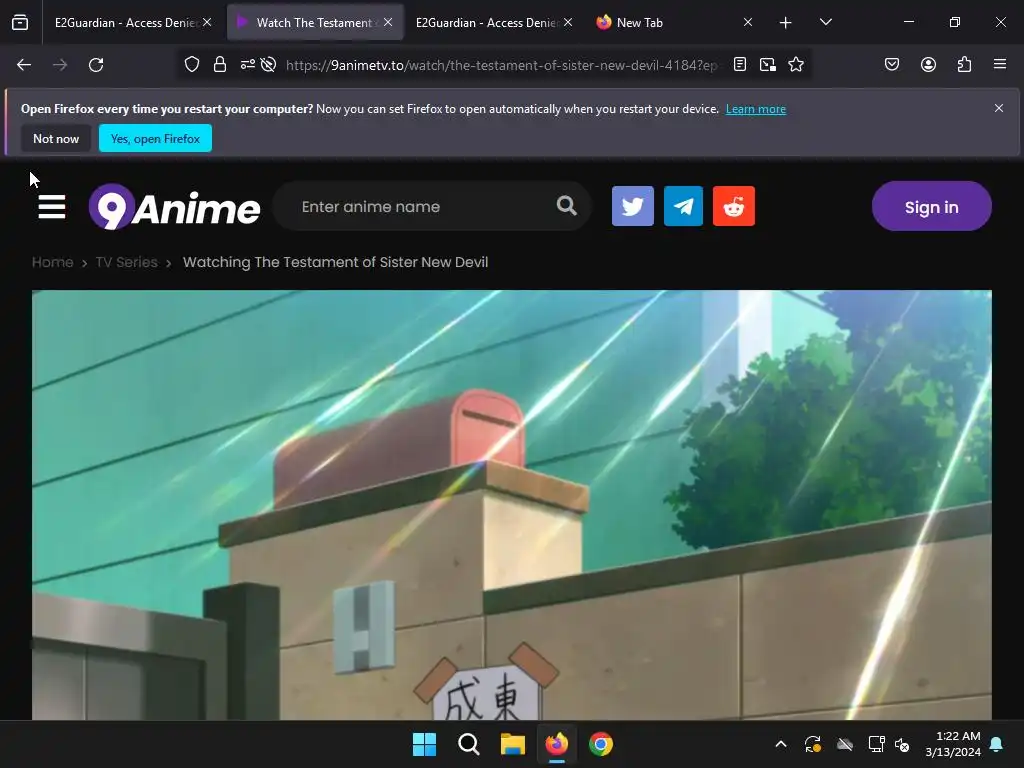Image resolution: width=1024 pixels, height=768 pixels.
Task: Open the muted volume tray icon
Action: 903,744
